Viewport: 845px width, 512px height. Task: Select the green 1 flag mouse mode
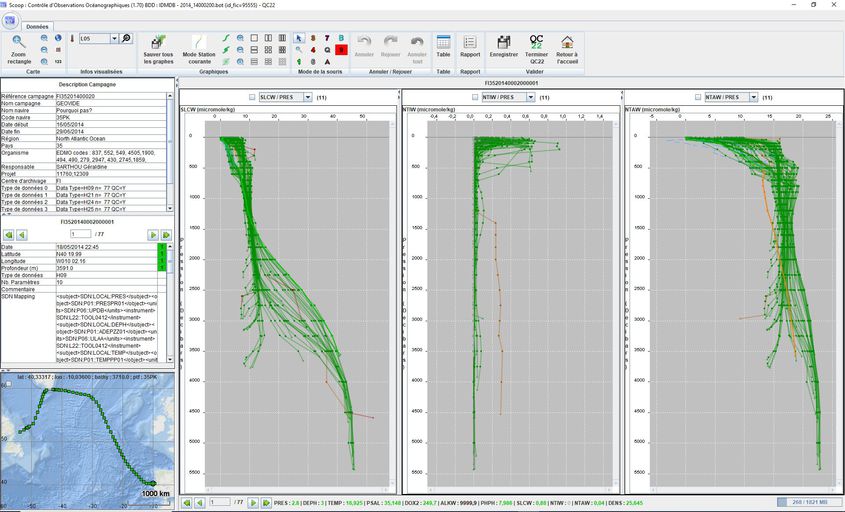click(299, 62)
